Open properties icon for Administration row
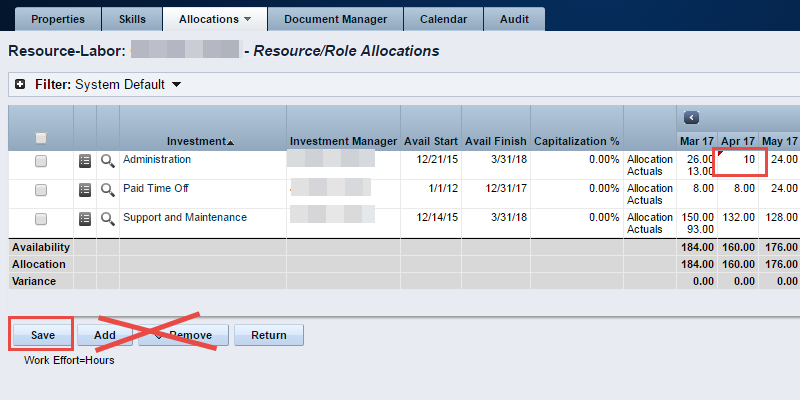Viewport: 800px width, 400px height. pos(85,160)
